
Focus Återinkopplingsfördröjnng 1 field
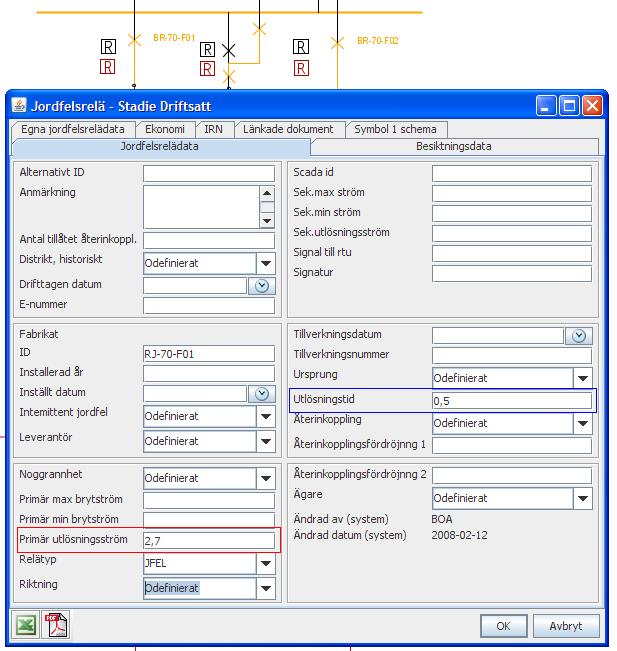pos(512,445)
